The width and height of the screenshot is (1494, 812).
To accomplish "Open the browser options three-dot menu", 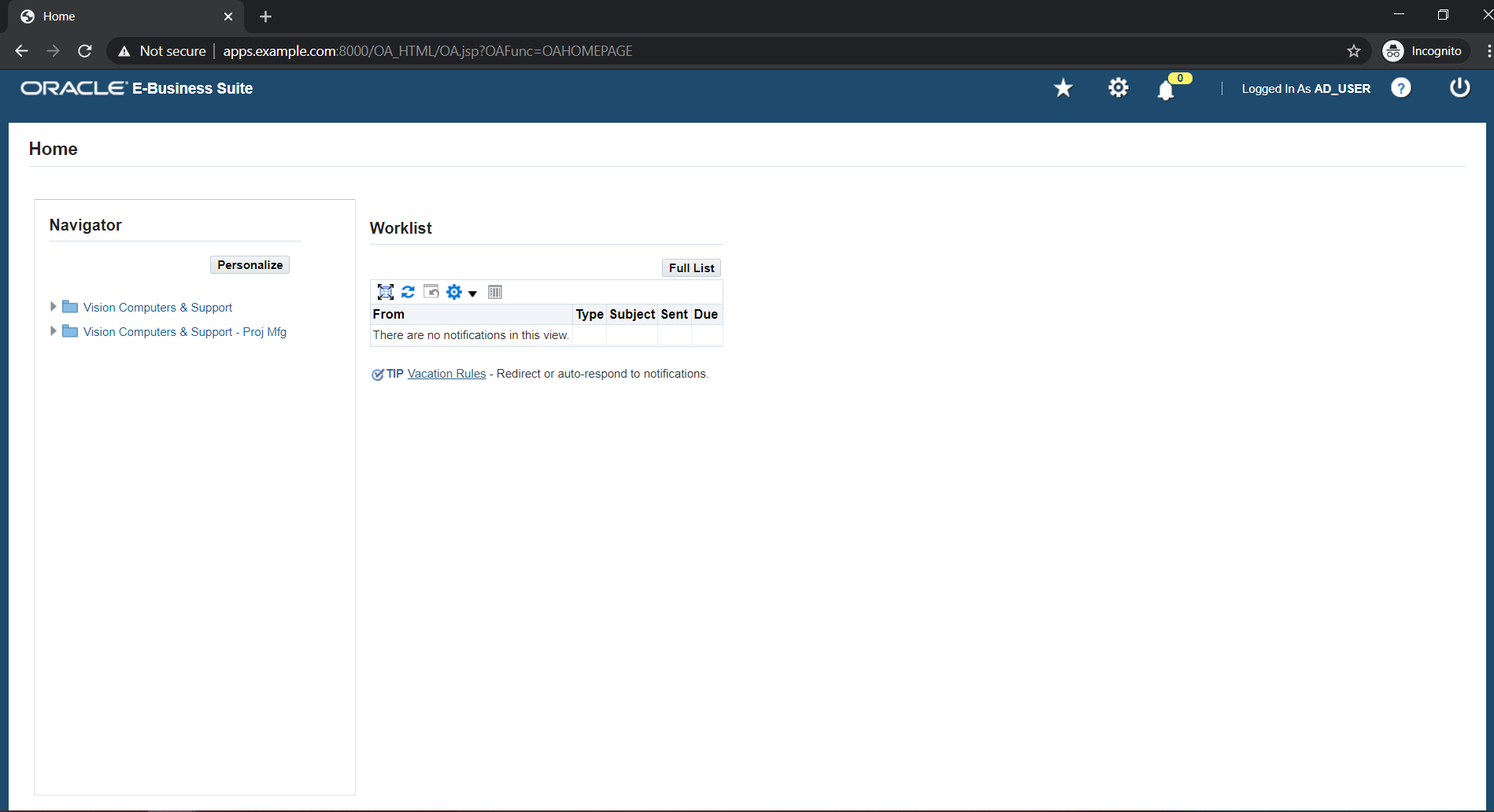I will 1488,50.
